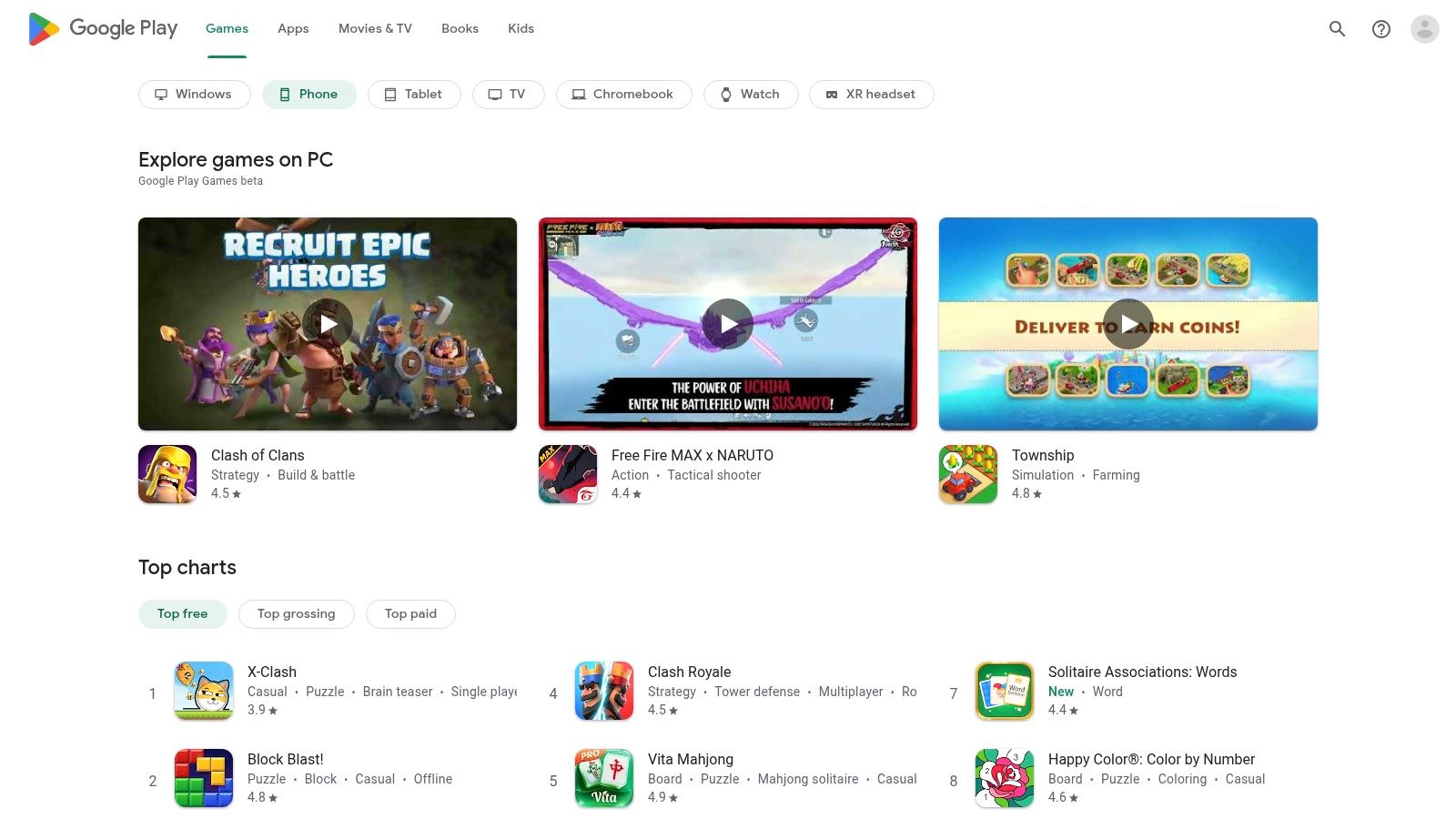Switch to the Top grossing chart
Screen dimensions: 1456x819
pyautogui.click(x=296, y=613)
